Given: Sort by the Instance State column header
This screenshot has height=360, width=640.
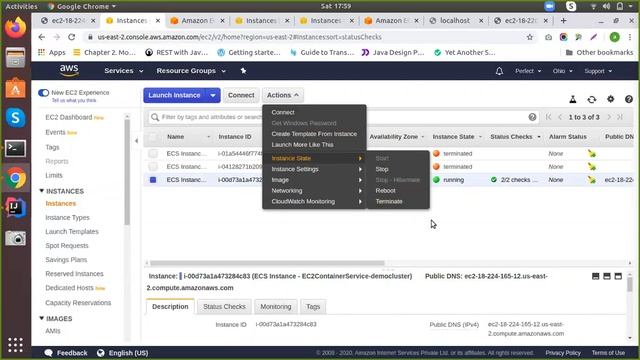Looking at the screenshot, I should (x=453, y=137).
